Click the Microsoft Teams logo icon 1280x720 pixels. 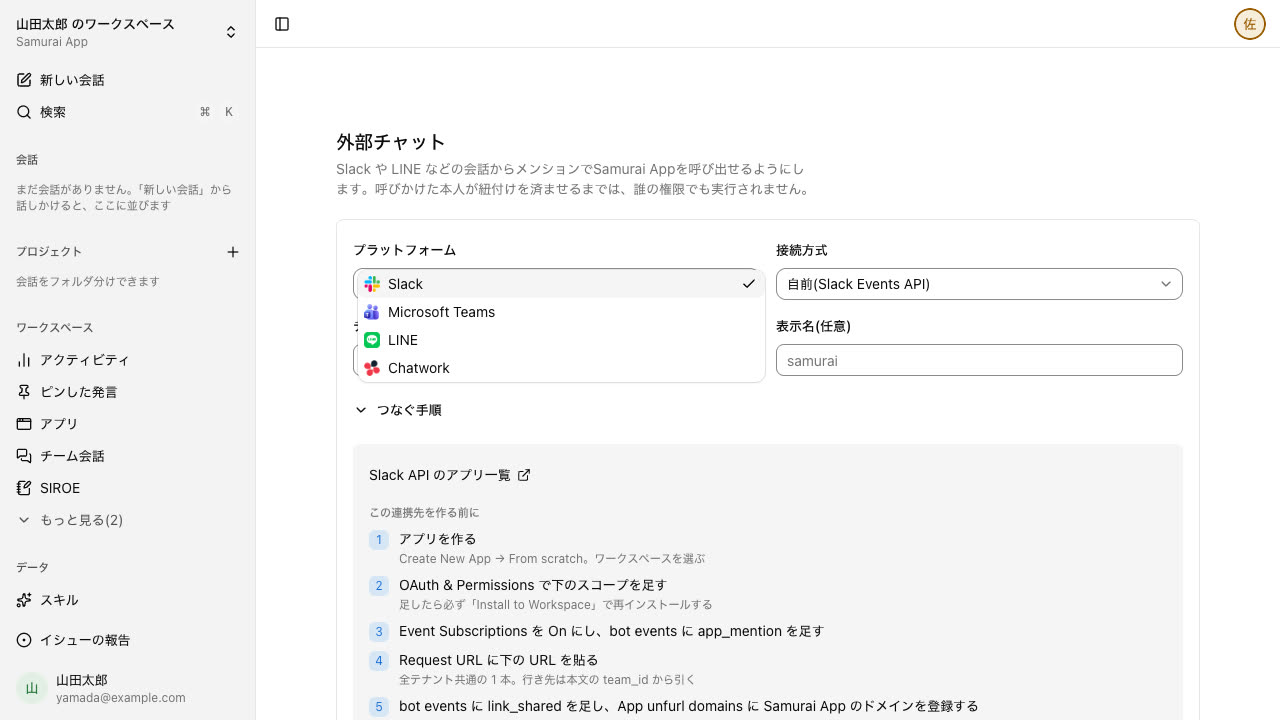click(x=372, y=312)
